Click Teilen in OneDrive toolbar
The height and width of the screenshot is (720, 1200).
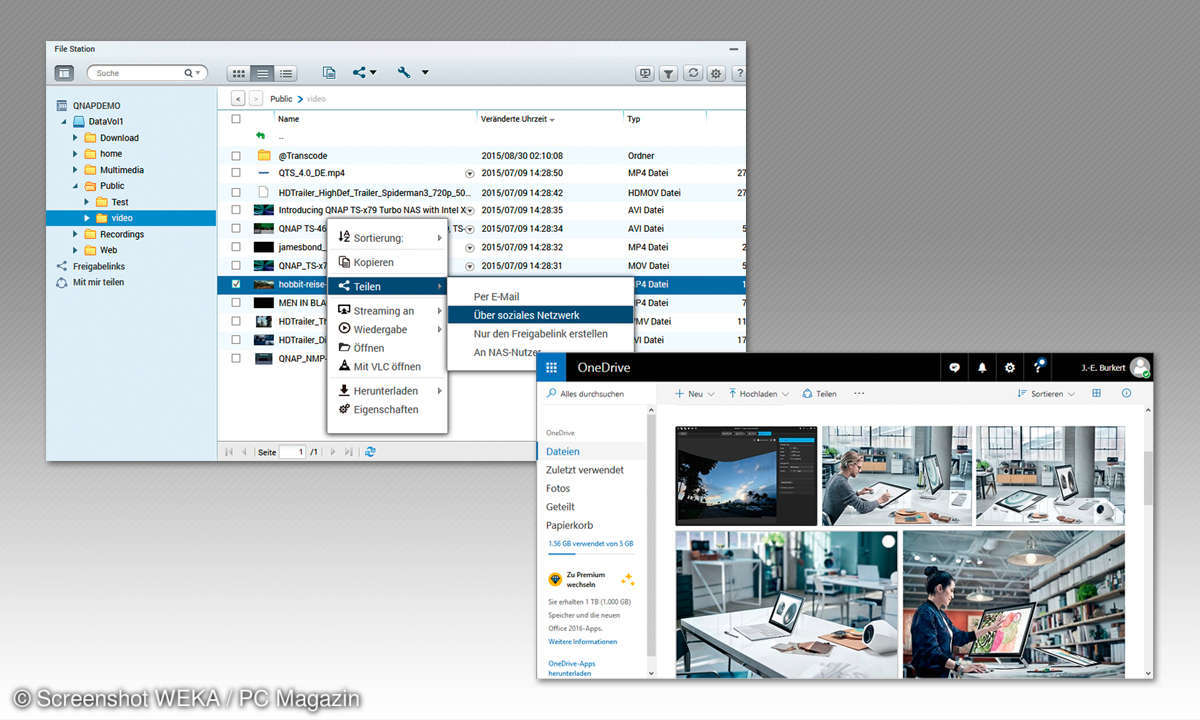[819, 394]
